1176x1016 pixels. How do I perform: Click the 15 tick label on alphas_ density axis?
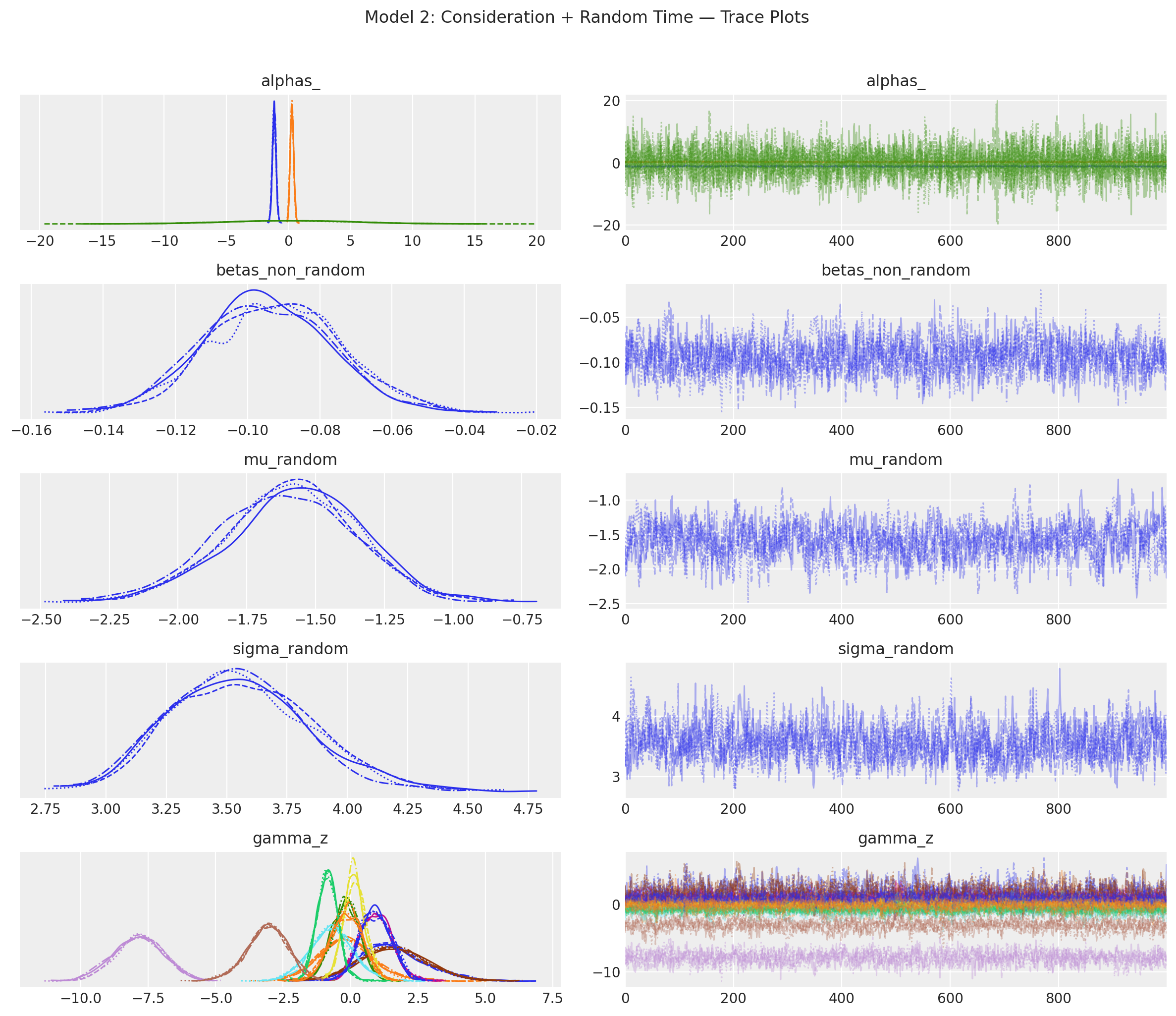[475, 241]
